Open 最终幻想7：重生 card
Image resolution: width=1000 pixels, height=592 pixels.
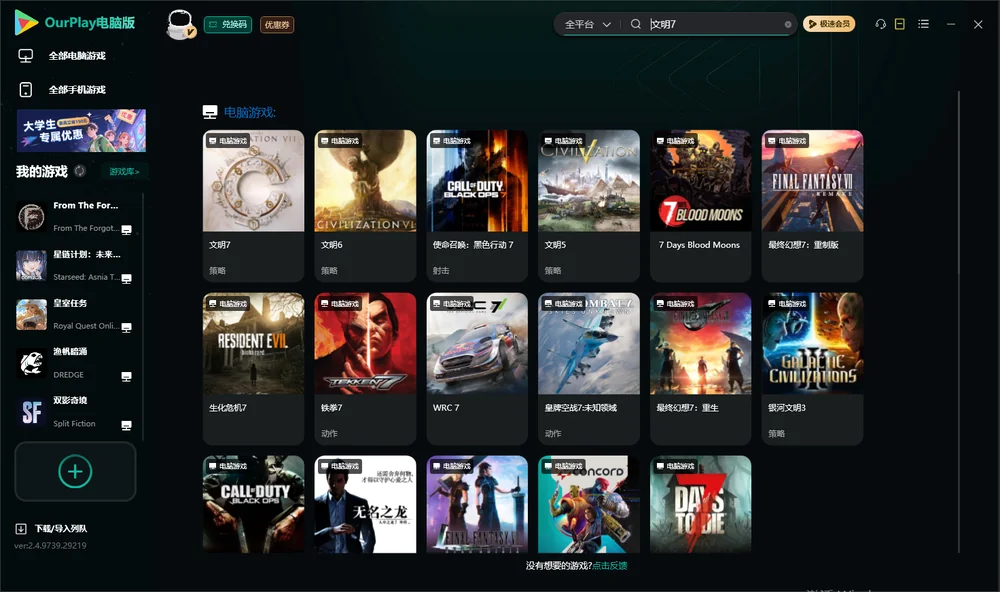coord(700,368)
